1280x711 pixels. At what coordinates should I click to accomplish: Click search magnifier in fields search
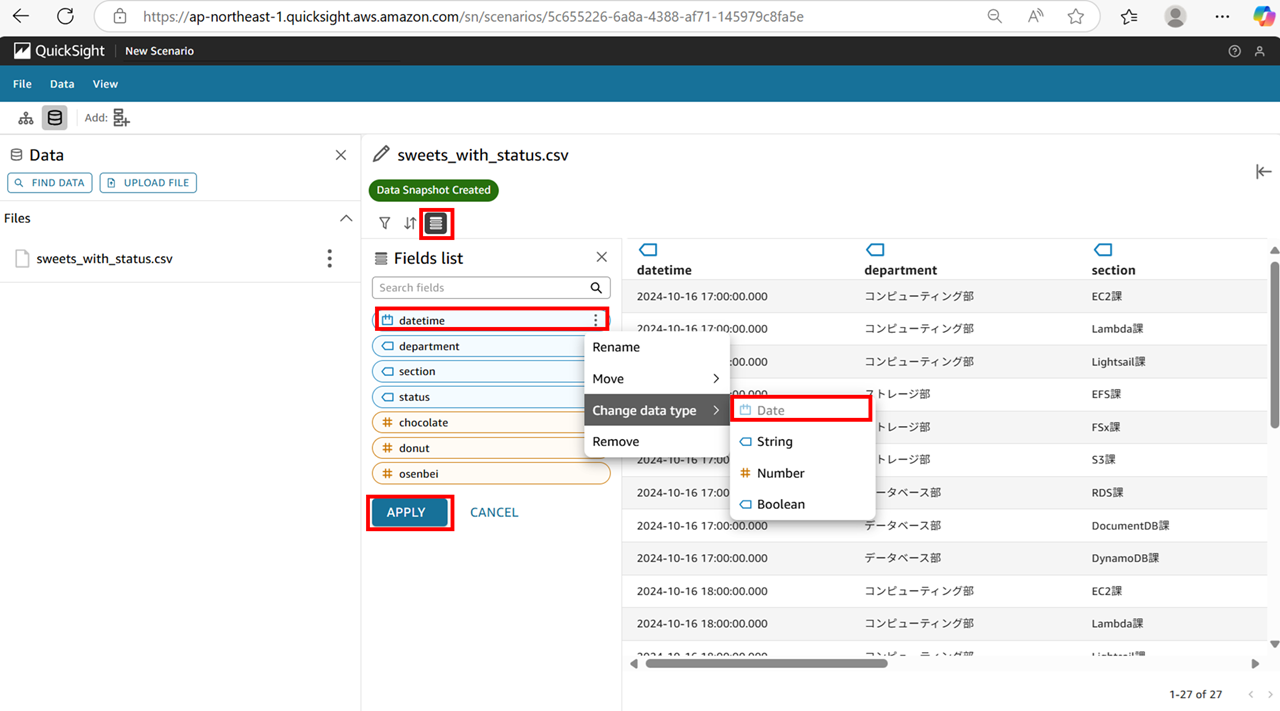(596, 288)
